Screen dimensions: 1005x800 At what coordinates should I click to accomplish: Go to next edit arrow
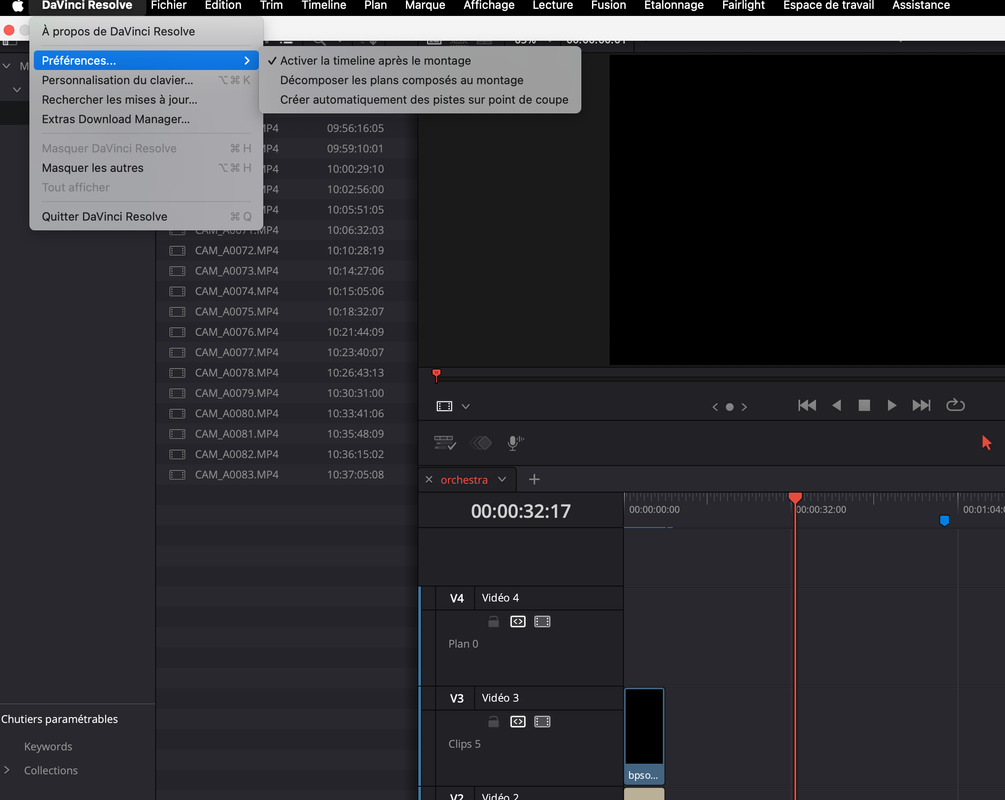744,406
